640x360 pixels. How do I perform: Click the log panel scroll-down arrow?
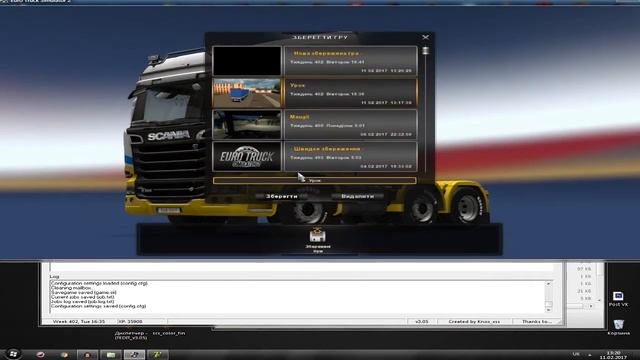coord(548,311)
